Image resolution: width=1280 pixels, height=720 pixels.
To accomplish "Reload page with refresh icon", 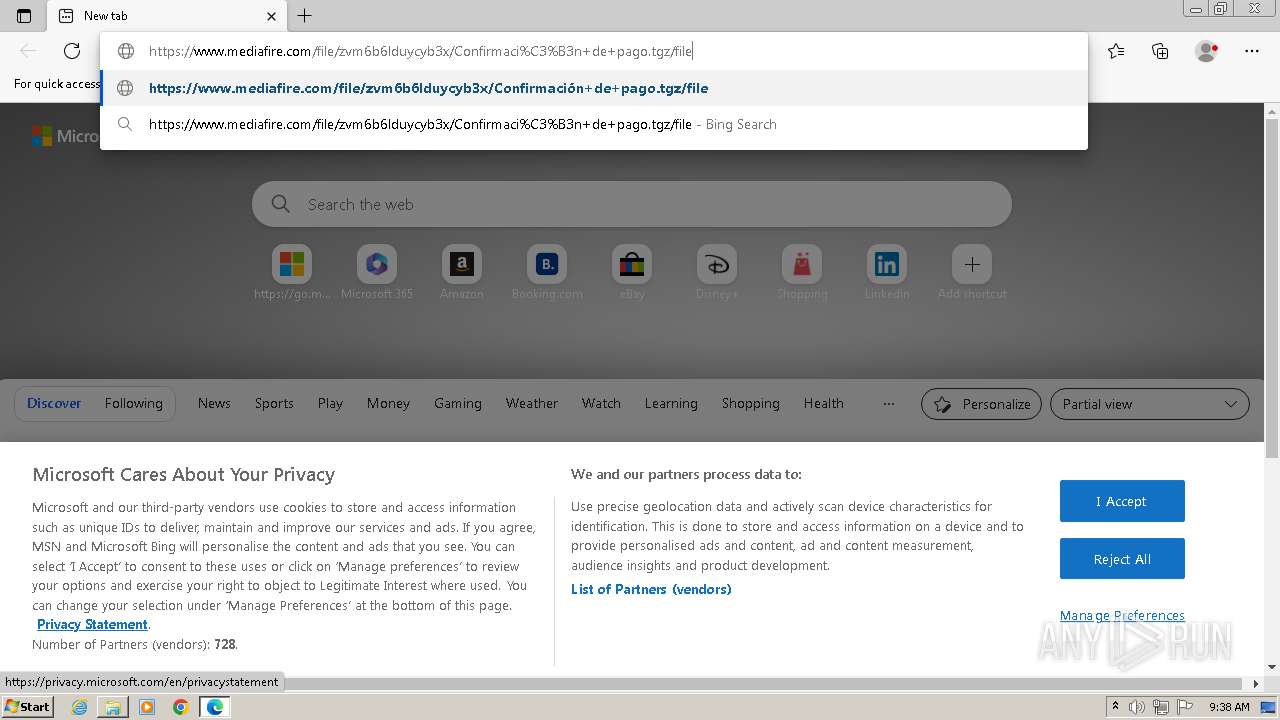I will (72, 51).
